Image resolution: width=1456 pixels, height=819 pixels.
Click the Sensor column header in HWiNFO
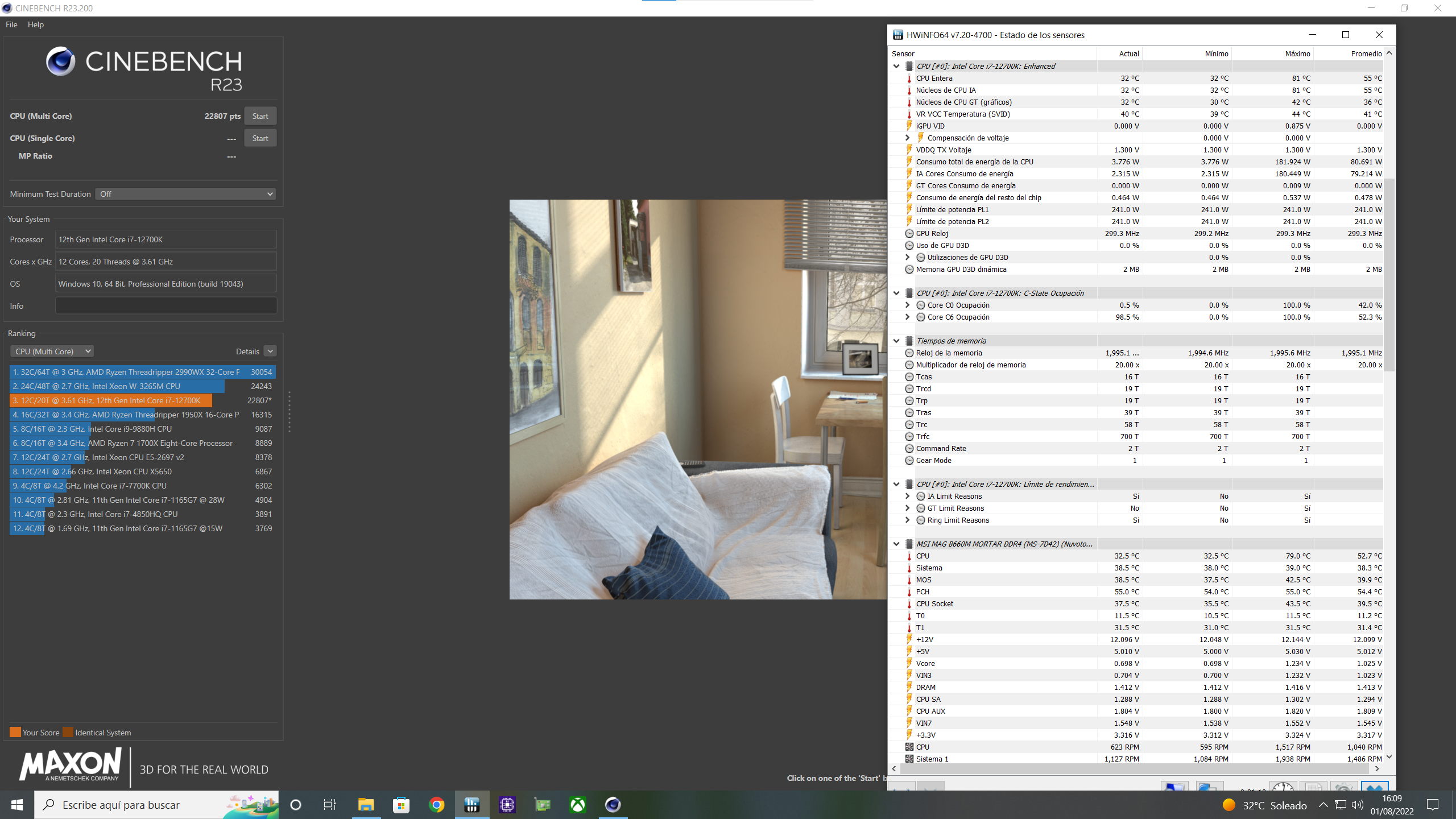tap(992, 53)
